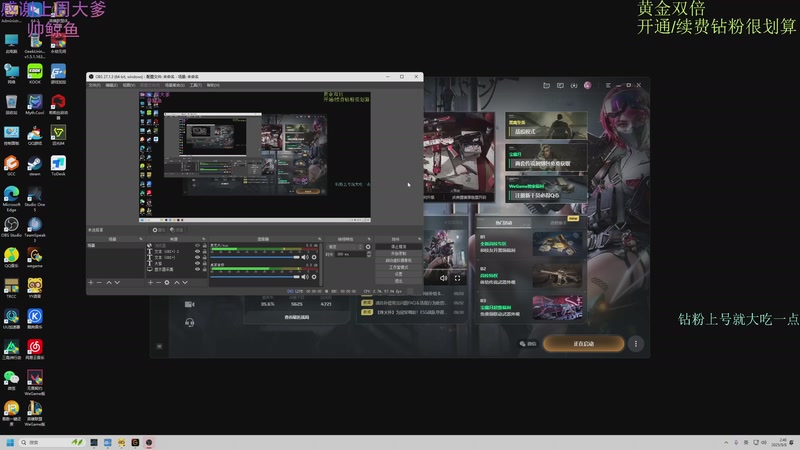Add a new scene in OBS

click(91, 282)
